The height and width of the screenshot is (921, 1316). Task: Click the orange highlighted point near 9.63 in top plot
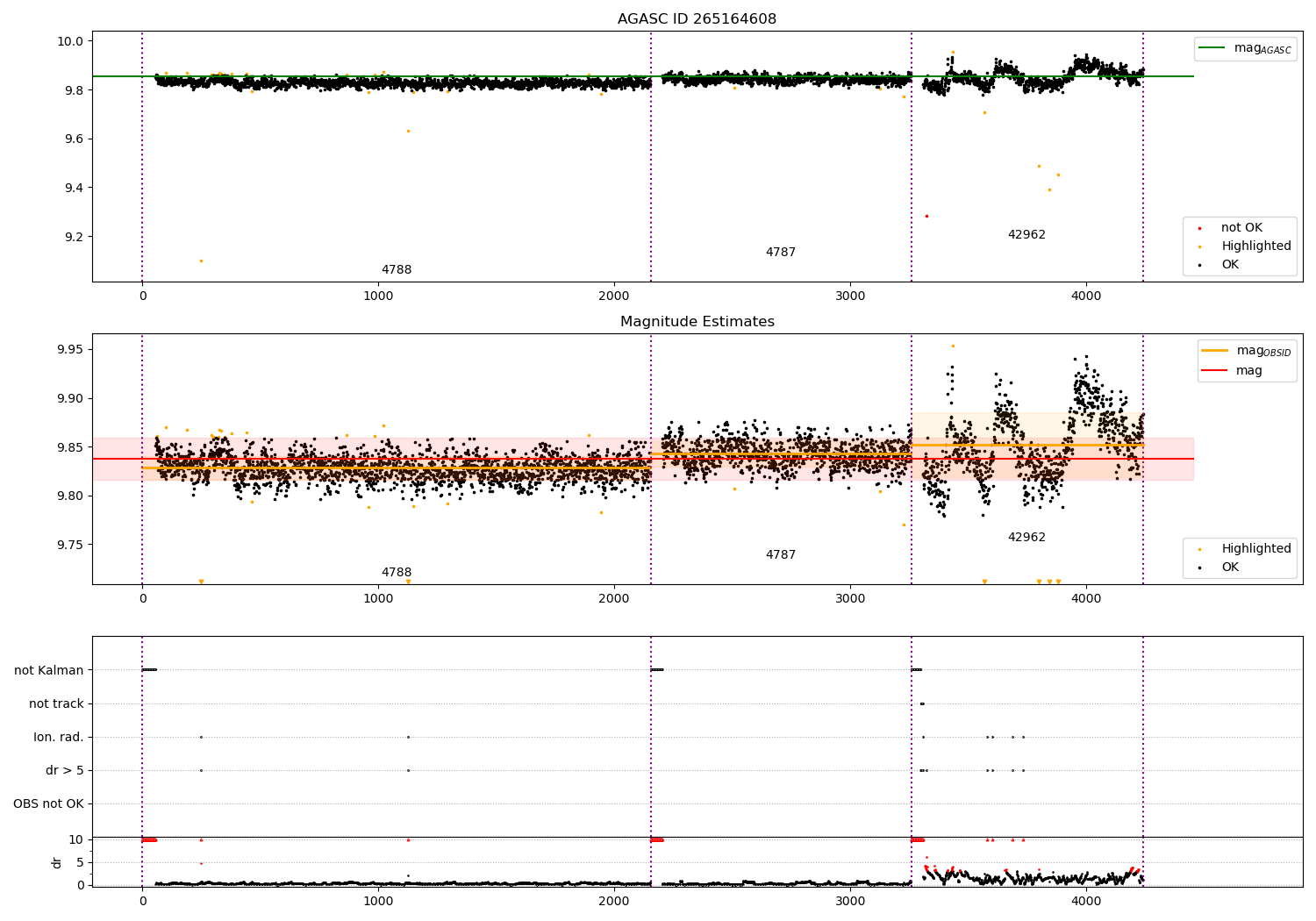click(408, 131)
